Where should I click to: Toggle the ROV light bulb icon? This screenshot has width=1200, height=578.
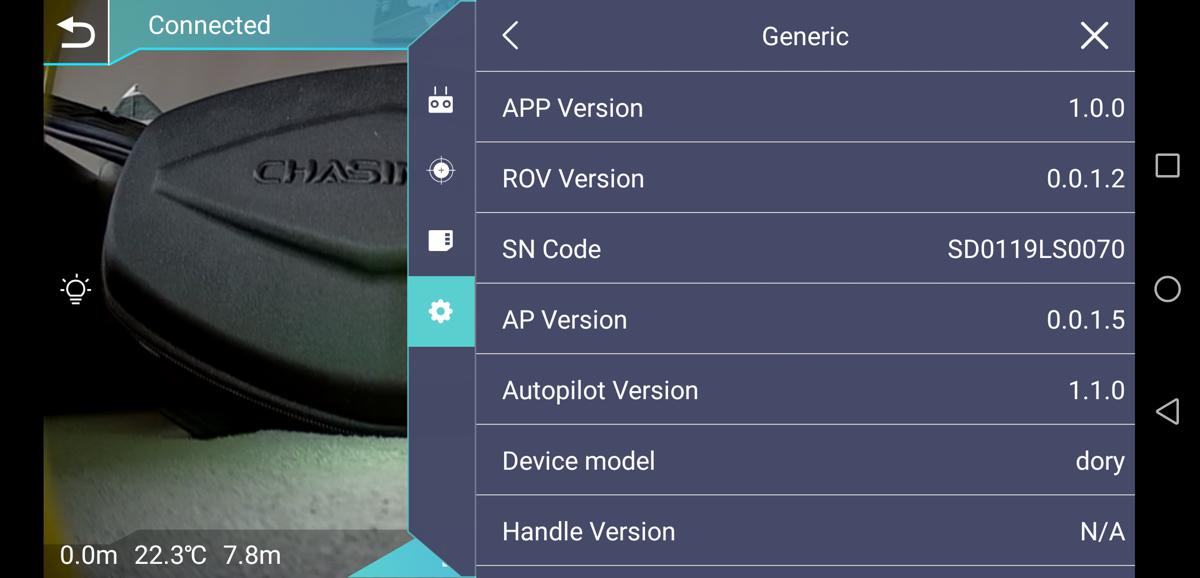click(76, 290)
